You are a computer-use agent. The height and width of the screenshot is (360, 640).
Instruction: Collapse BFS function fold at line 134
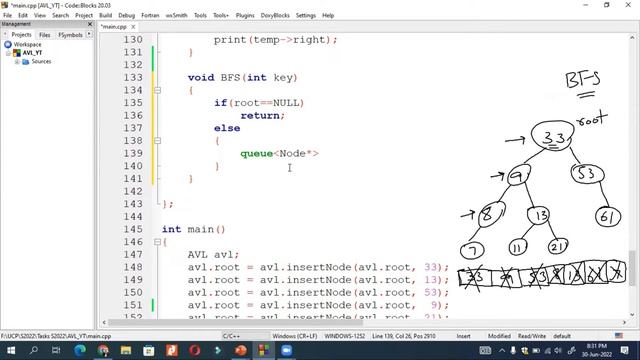click(x=158, y=90)
